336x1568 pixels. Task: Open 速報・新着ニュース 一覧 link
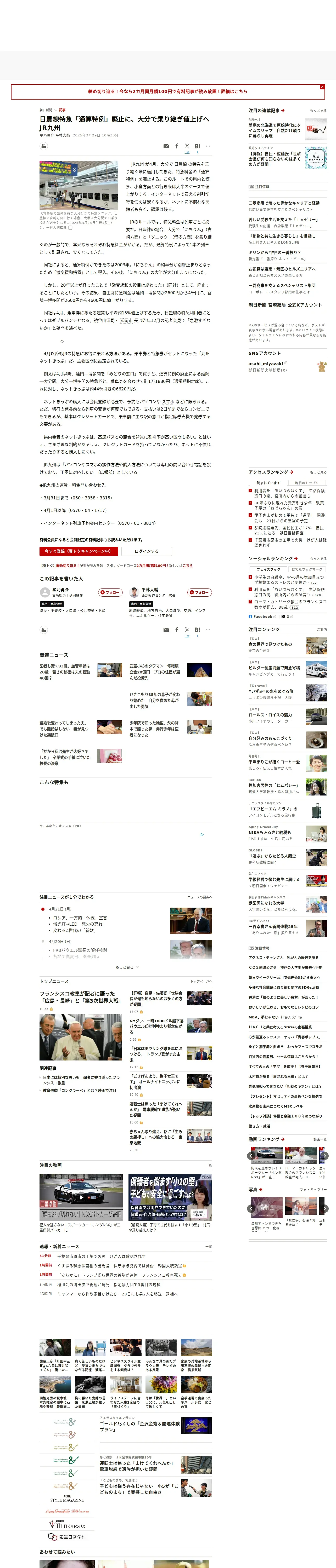(x=209, y=1246)
